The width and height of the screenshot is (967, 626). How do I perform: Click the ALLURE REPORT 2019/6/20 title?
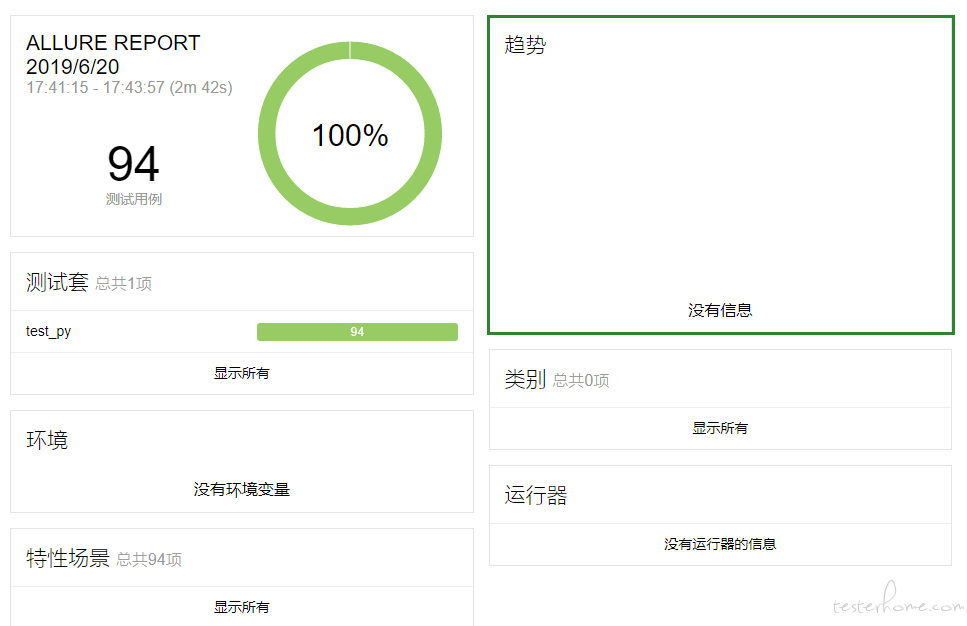coord(113,54)
